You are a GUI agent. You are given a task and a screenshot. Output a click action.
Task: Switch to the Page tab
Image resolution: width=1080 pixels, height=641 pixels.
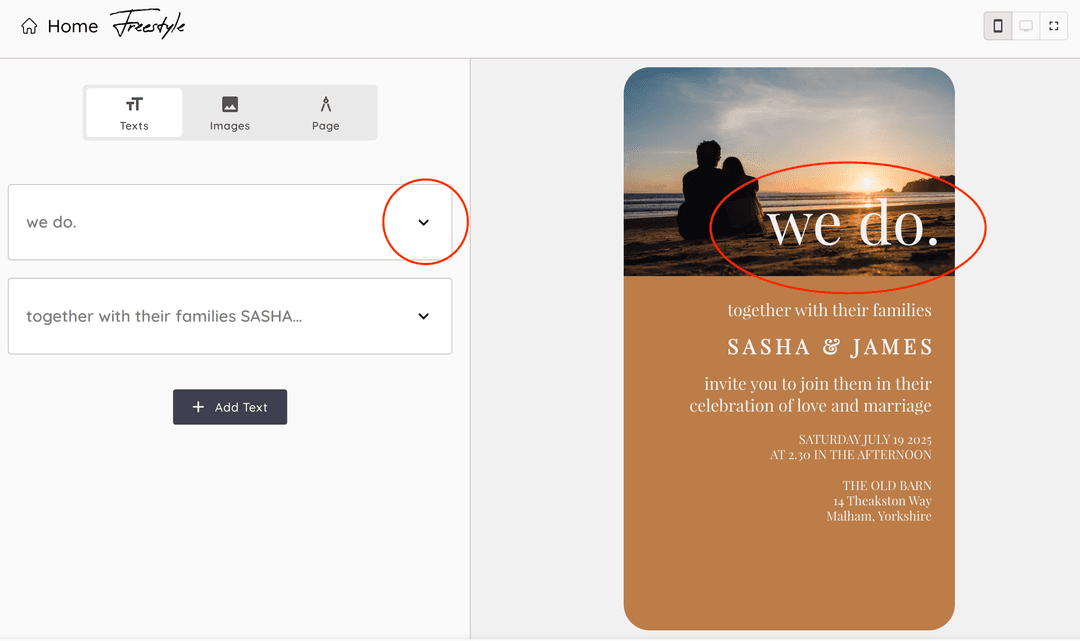coord(325,113)
